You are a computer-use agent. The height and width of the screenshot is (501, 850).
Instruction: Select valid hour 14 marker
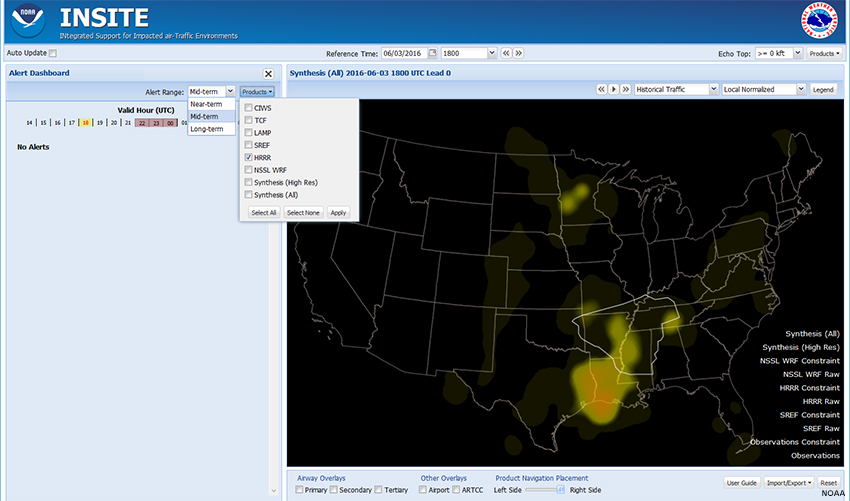pyautogui.click(x=29, y=123)
